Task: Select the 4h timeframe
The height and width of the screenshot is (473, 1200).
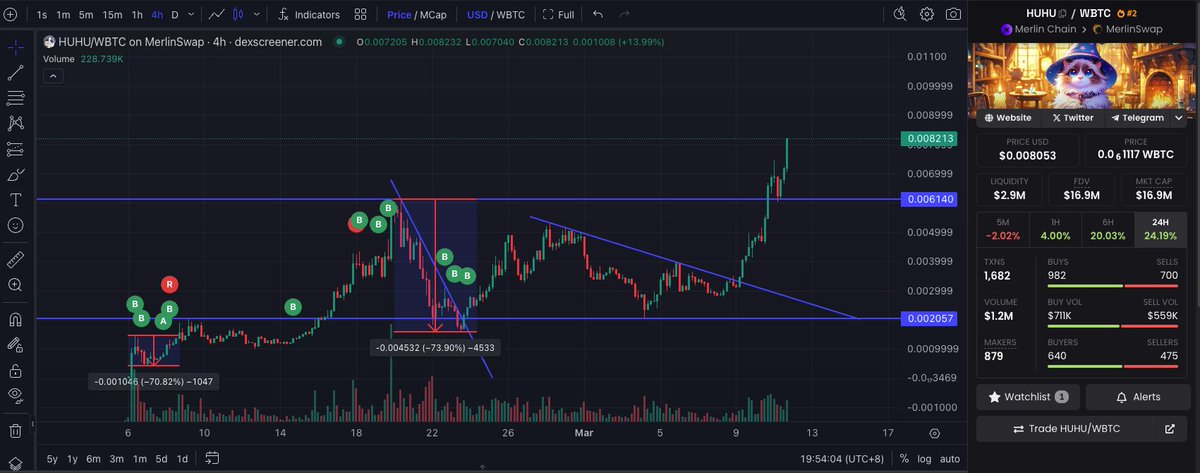Action: click(157, 15)
